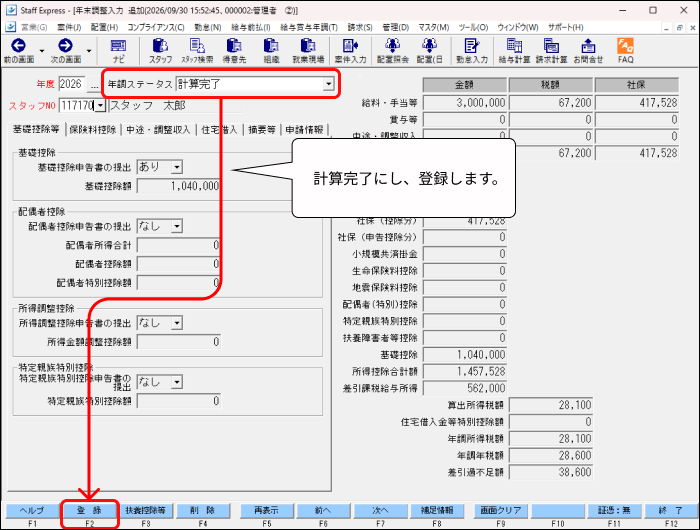Open the 案件(J) menu
This screenshot has height=530, width=700.
point(69,27)
